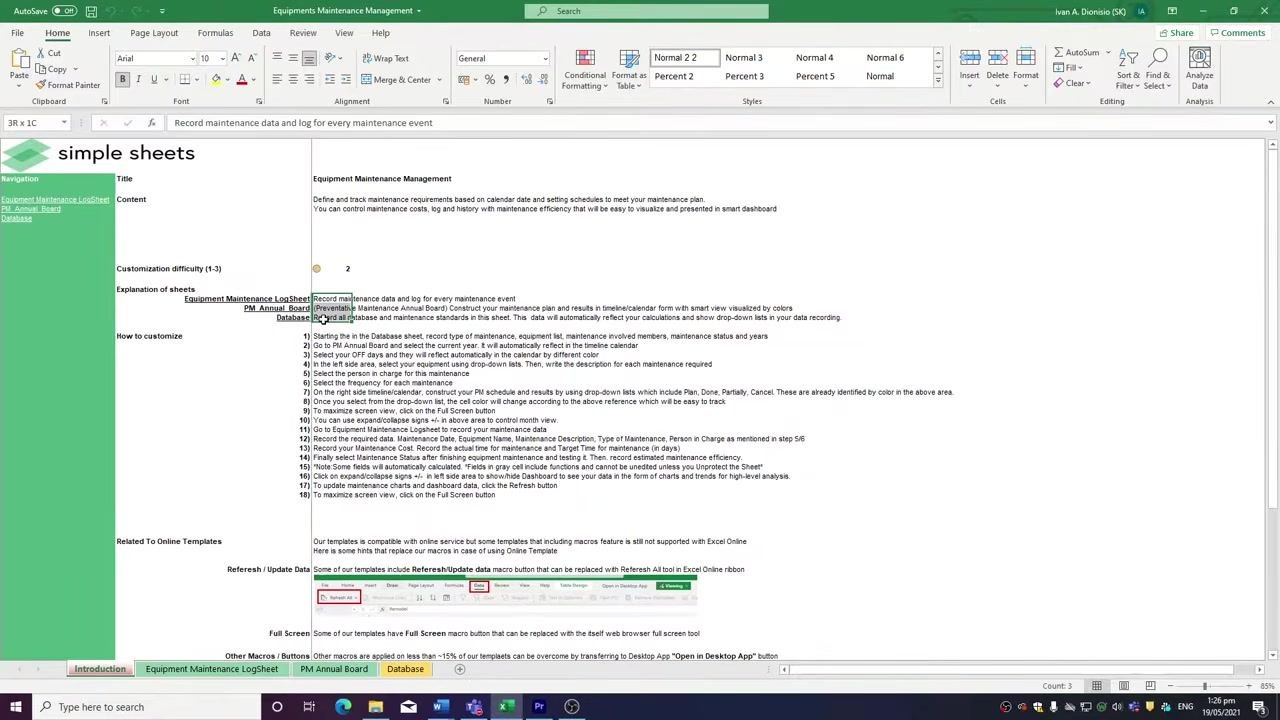The width and height of the screenshot is (1280, 720).
Task: Switch to the Page Layout tab
Action: 154,33
